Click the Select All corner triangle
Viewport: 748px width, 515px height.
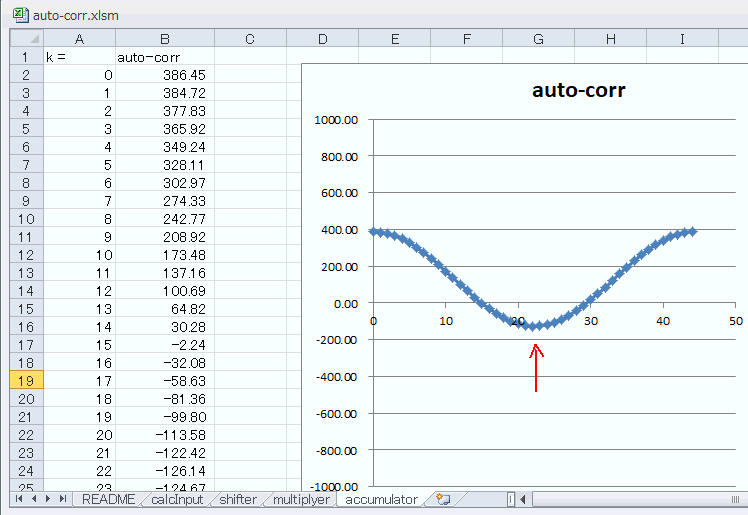tap(27, 38)
